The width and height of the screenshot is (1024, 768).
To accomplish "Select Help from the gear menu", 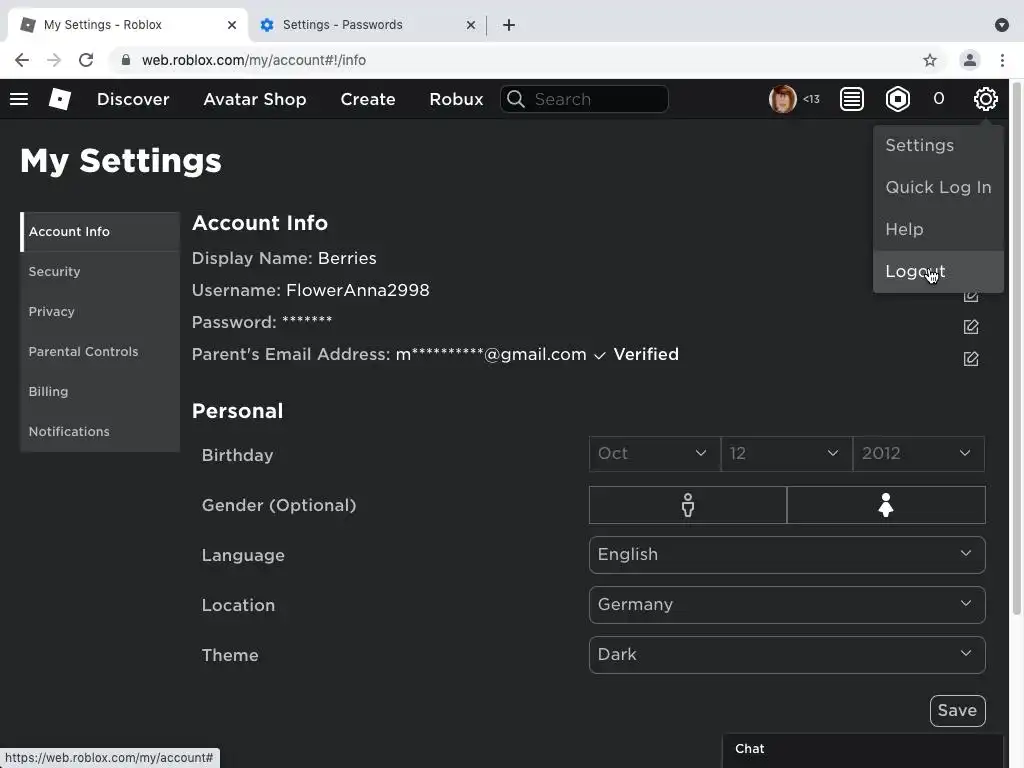I will click(938, 229).
